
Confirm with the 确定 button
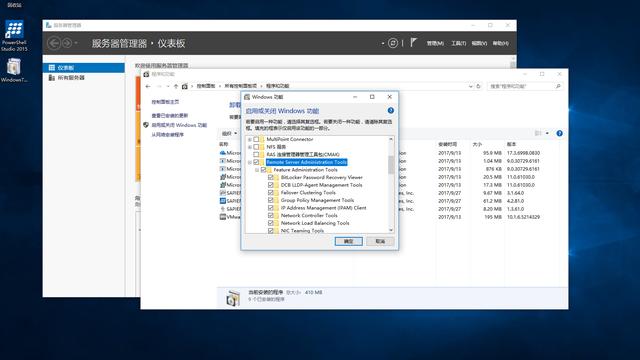pos(349,241)
